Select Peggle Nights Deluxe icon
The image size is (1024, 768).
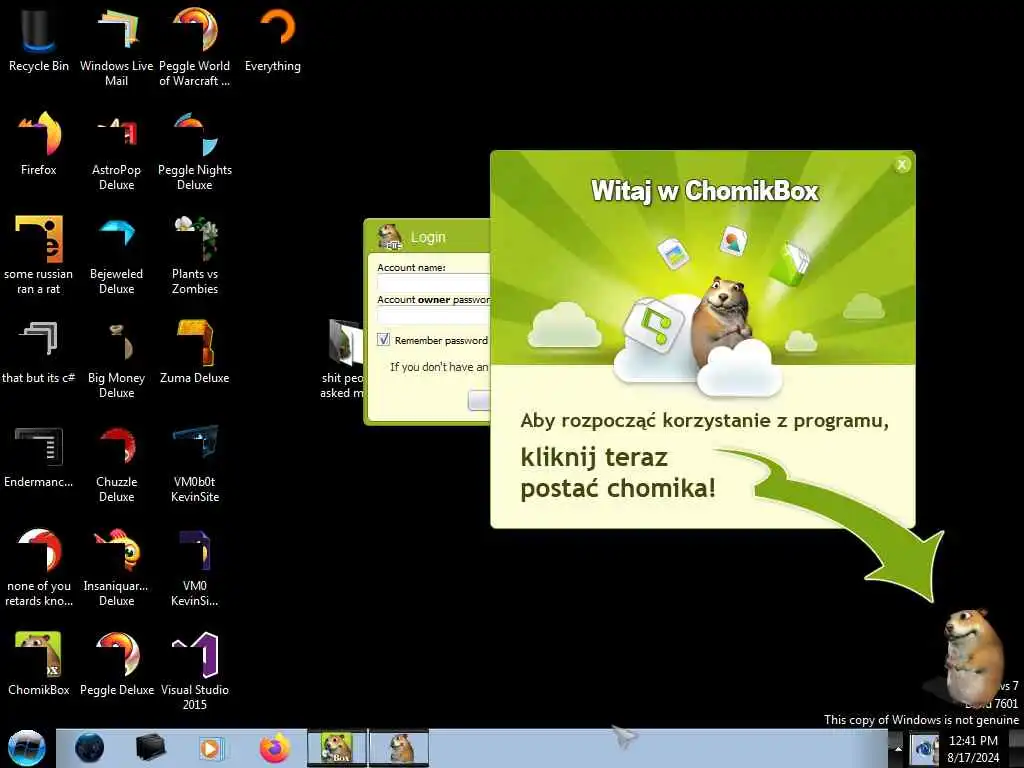click(x=195, y=150)
